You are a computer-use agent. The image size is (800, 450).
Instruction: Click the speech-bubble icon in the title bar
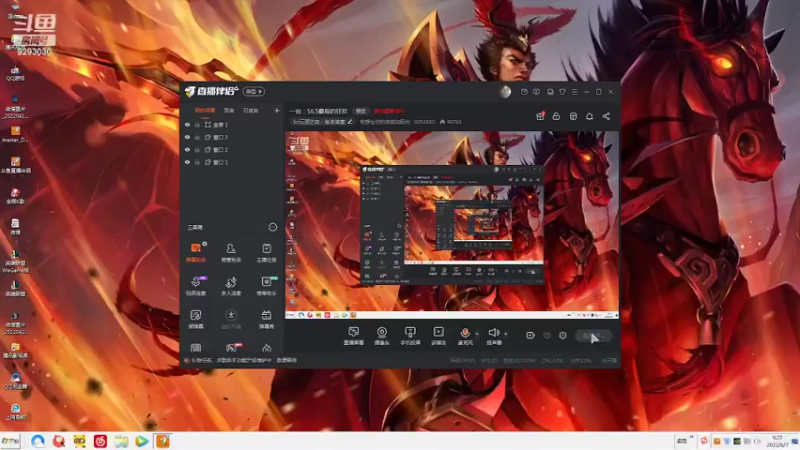pos(536,92)
